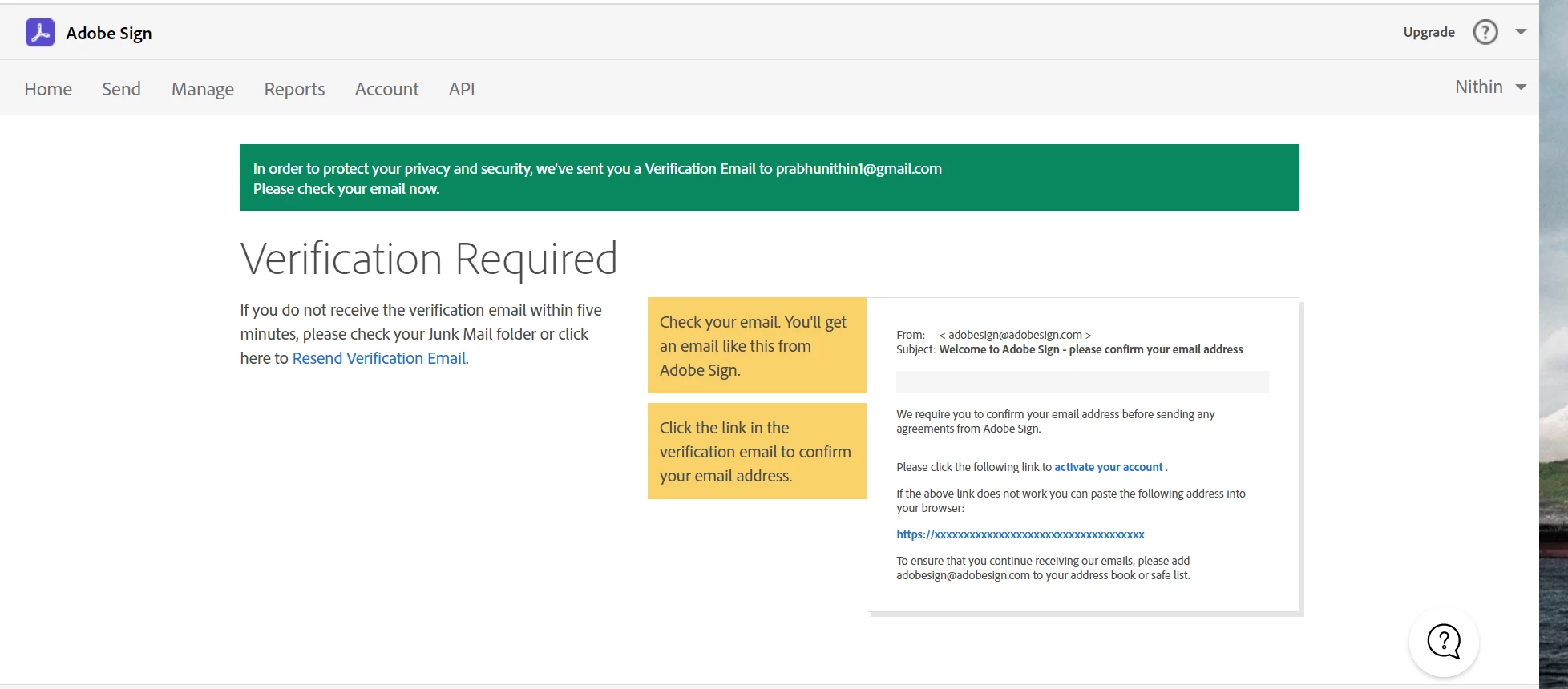The image size is (1568, 689).
Task: Click the adobesign@adobesign.com From address
Action: (x=1015, y=335)
